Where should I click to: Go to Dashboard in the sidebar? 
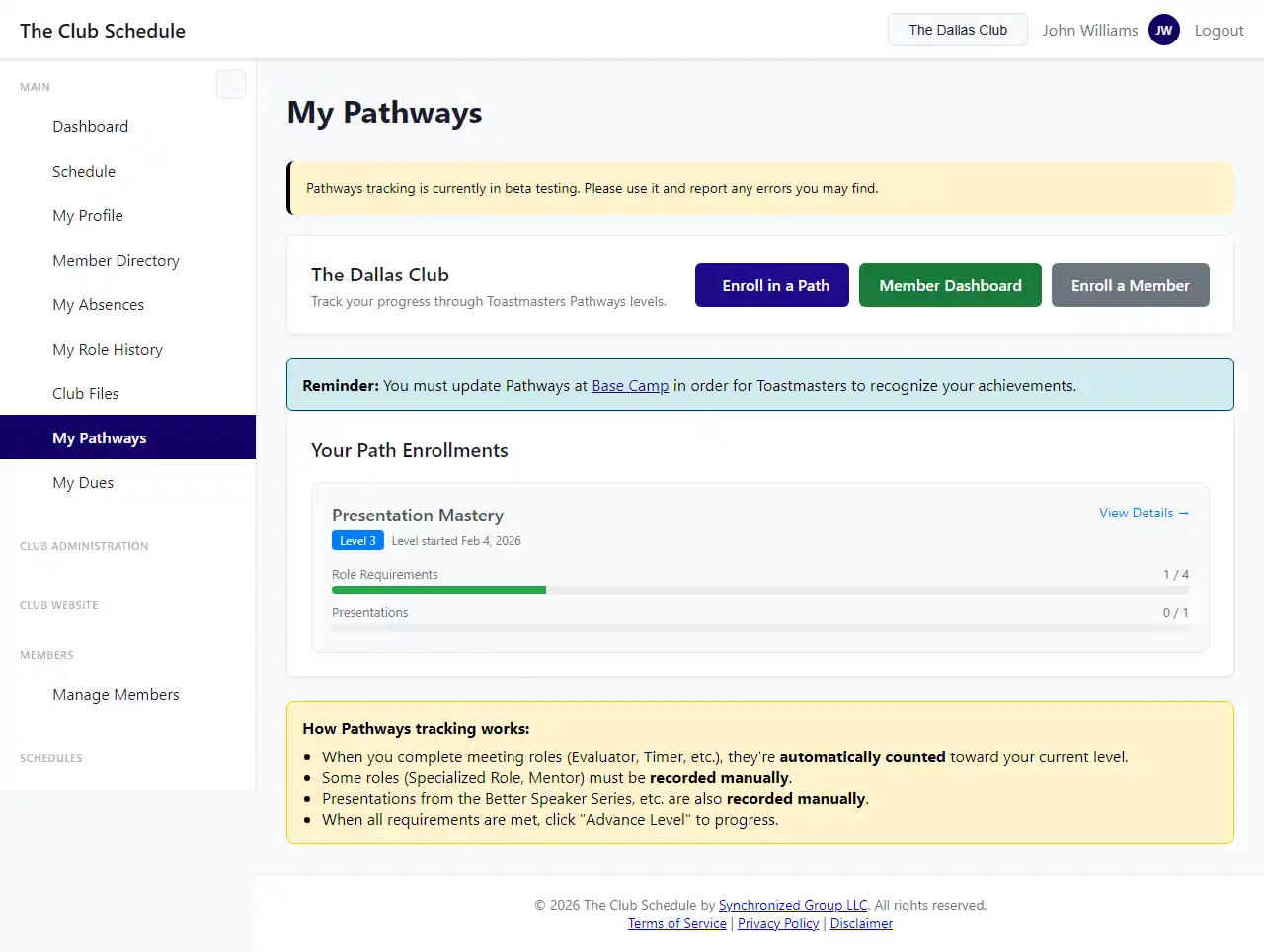coord(91,126)
